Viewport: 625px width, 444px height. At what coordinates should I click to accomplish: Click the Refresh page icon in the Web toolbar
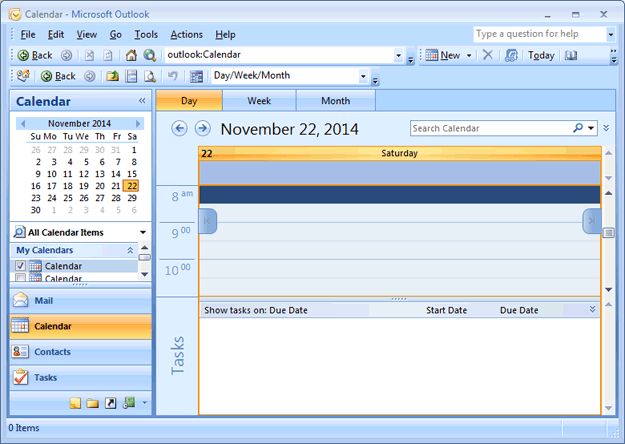point(108,55)
